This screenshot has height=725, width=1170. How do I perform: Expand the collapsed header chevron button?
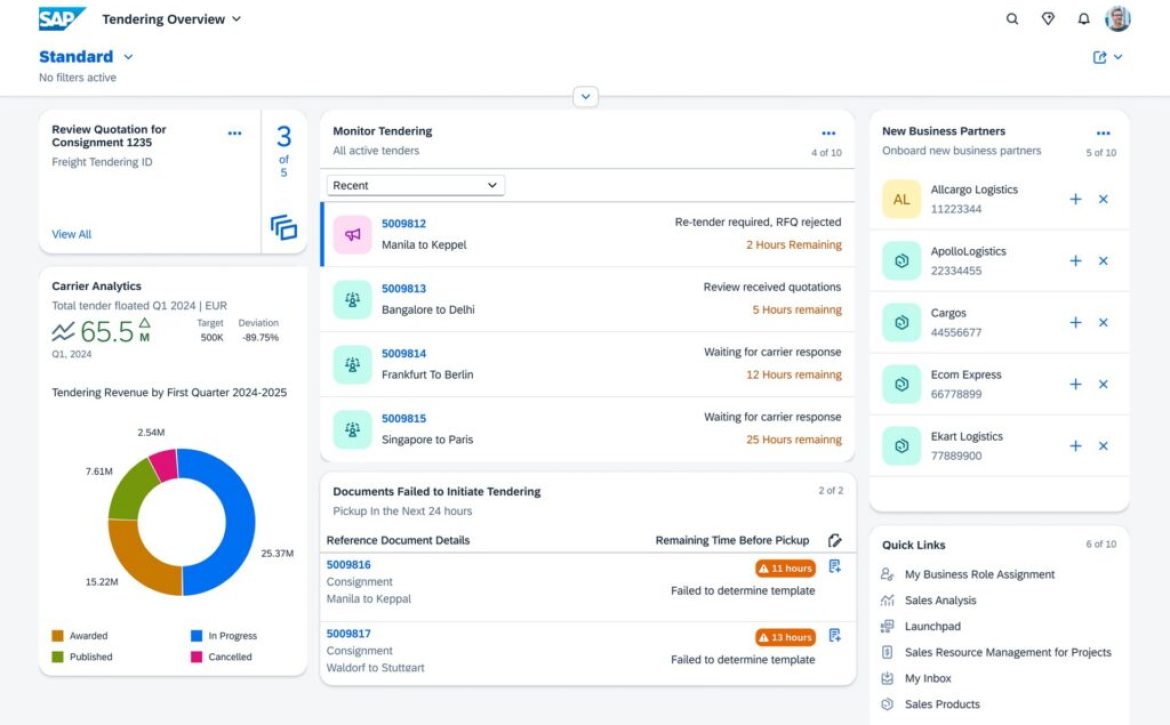585,97
